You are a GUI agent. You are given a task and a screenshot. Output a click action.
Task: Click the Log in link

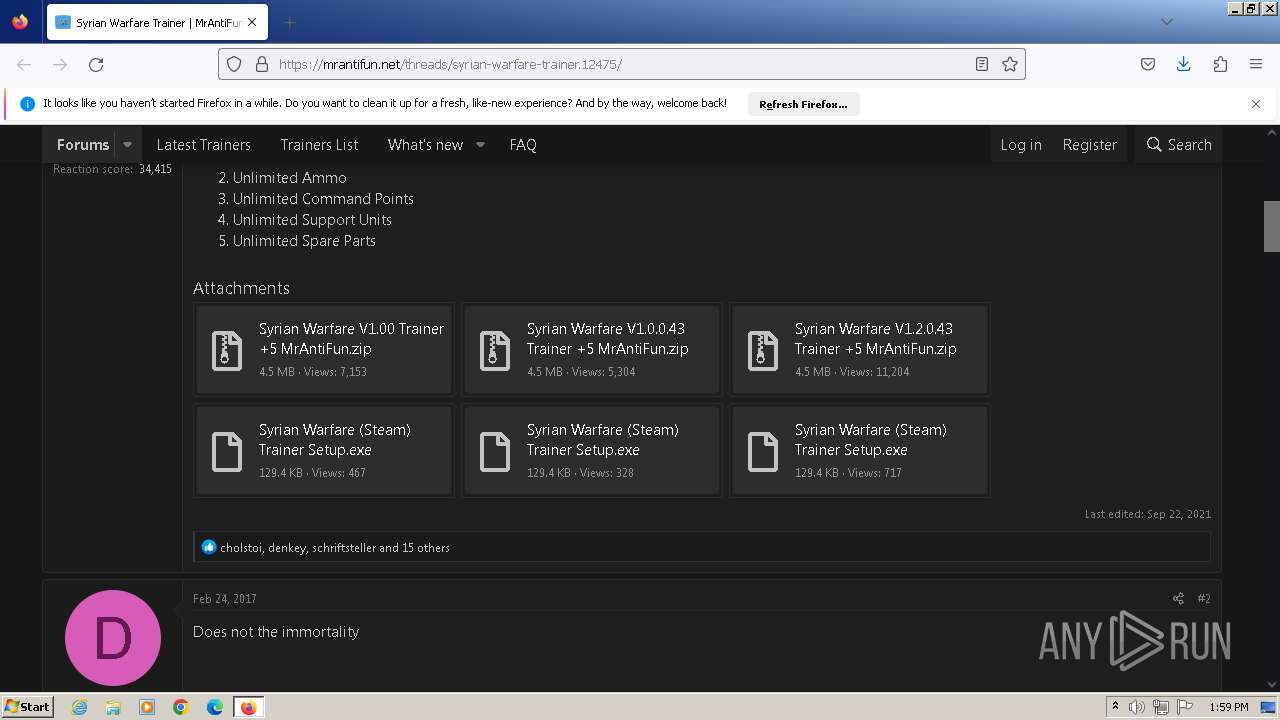click(1021, 145)
